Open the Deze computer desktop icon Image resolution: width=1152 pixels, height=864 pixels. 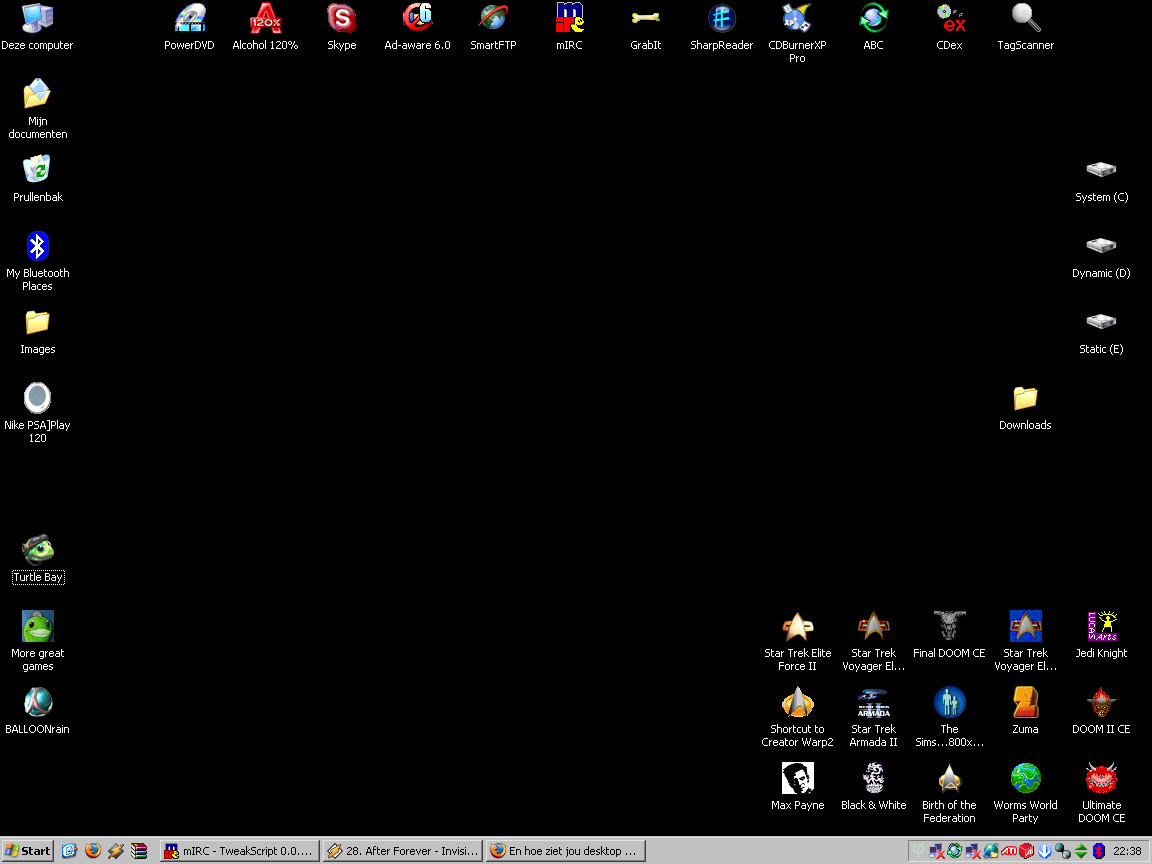pos(37,27)
